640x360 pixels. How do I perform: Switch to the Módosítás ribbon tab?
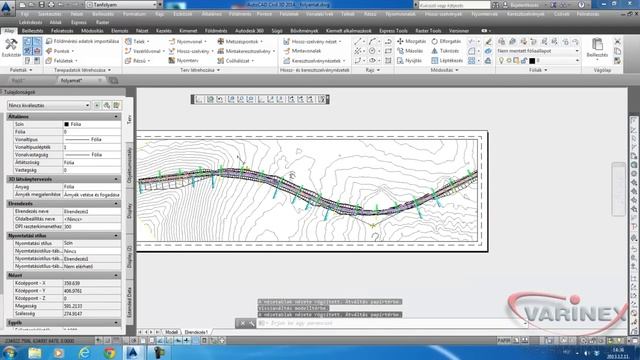pyautogui.click(x=92, y=31)
